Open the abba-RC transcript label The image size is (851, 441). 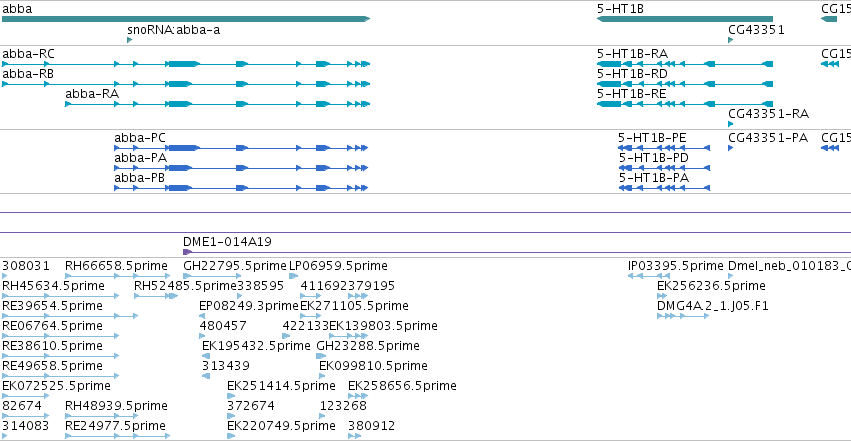click(x=28, y=54)
